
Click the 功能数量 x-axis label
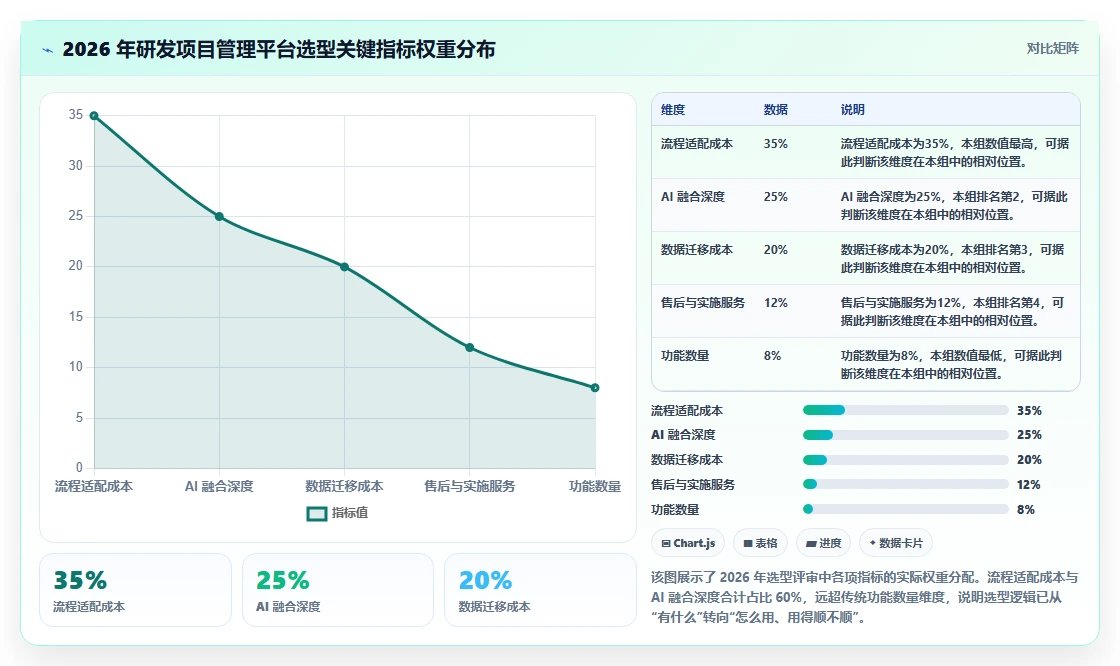[x=595, y=486]
